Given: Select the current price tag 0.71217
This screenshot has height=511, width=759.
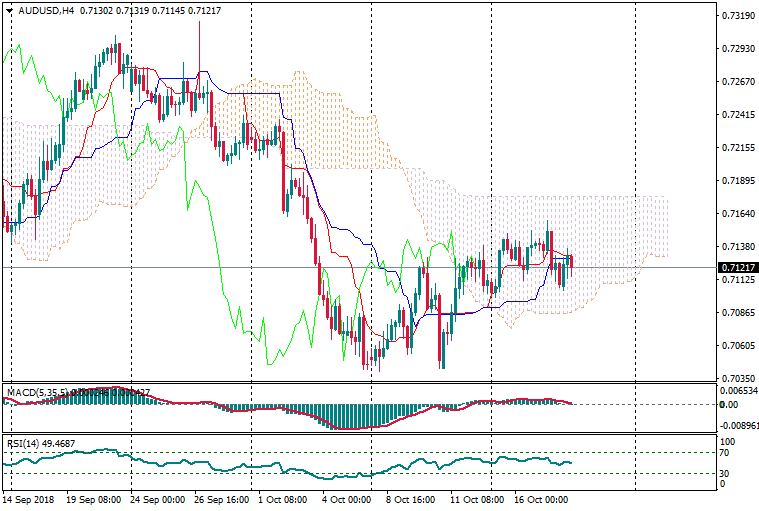Looking at the screenshot, I should pyautogui.click(x=735, y=268).
